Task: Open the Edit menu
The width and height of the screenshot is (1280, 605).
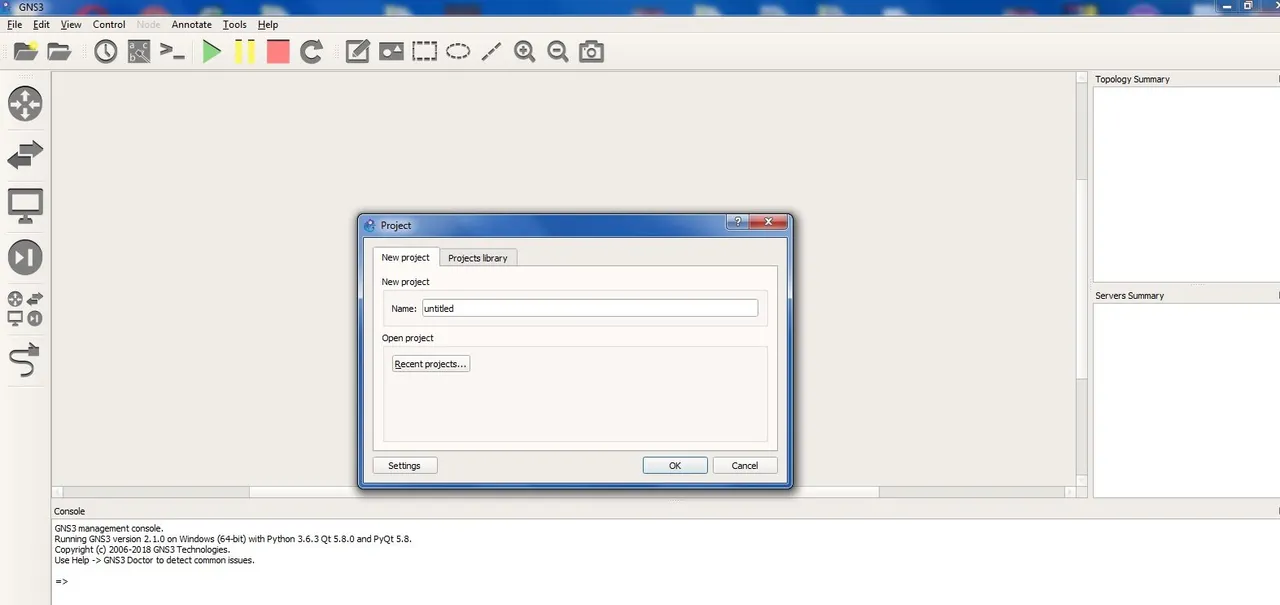Action: point(41,24)
